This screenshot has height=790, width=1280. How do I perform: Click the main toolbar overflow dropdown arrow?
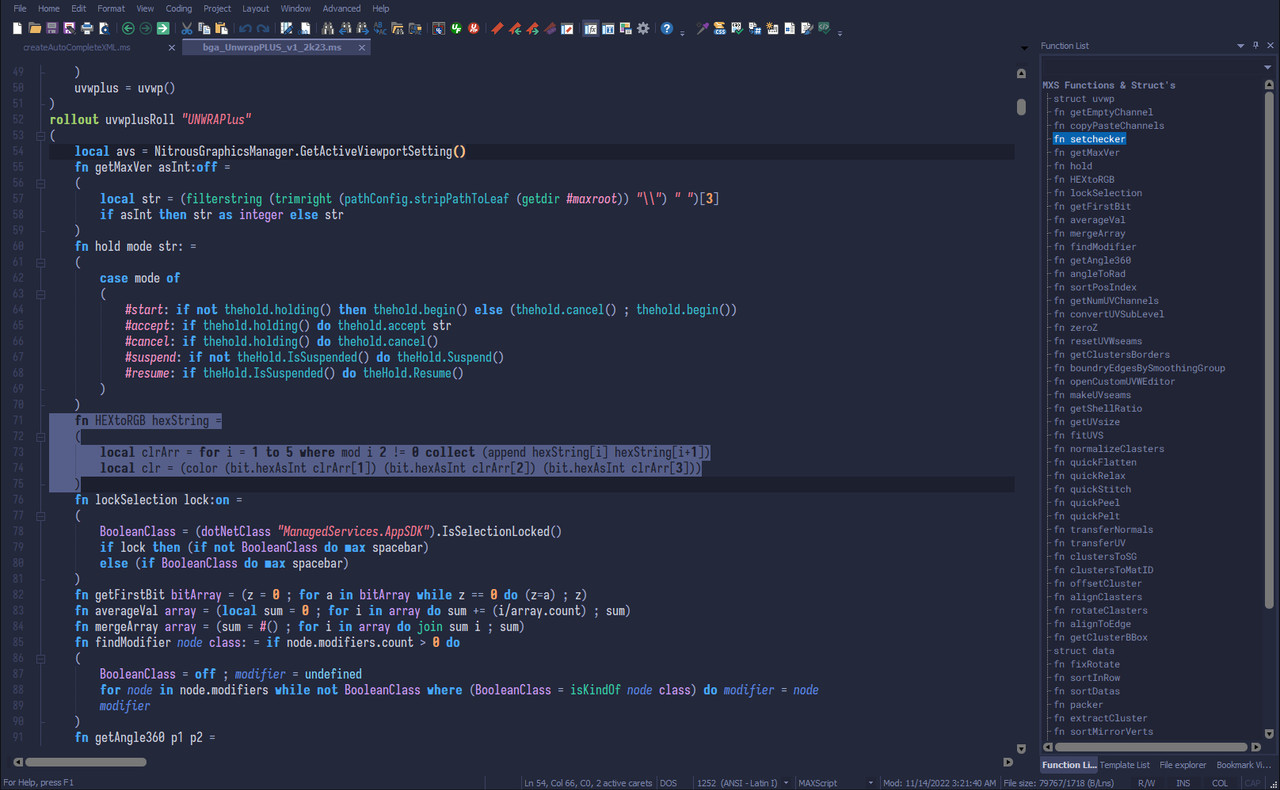tap(682, 33)
